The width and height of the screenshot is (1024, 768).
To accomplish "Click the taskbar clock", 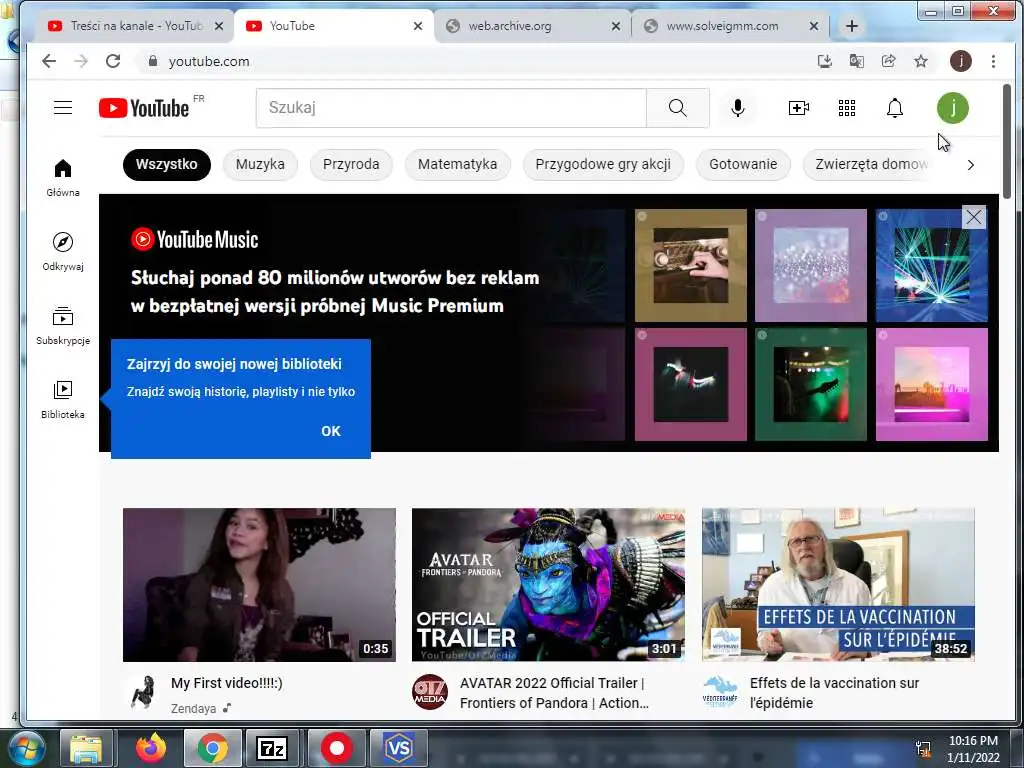I will (x=973, y=749).
